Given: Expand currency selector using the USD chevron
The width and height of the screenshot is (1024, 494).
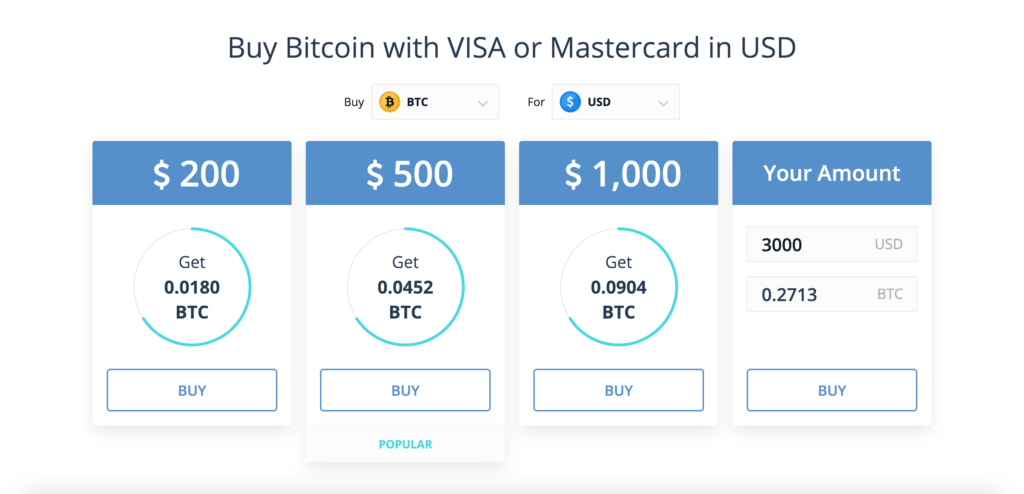Looking at the screenshot, I should [663, 103].
